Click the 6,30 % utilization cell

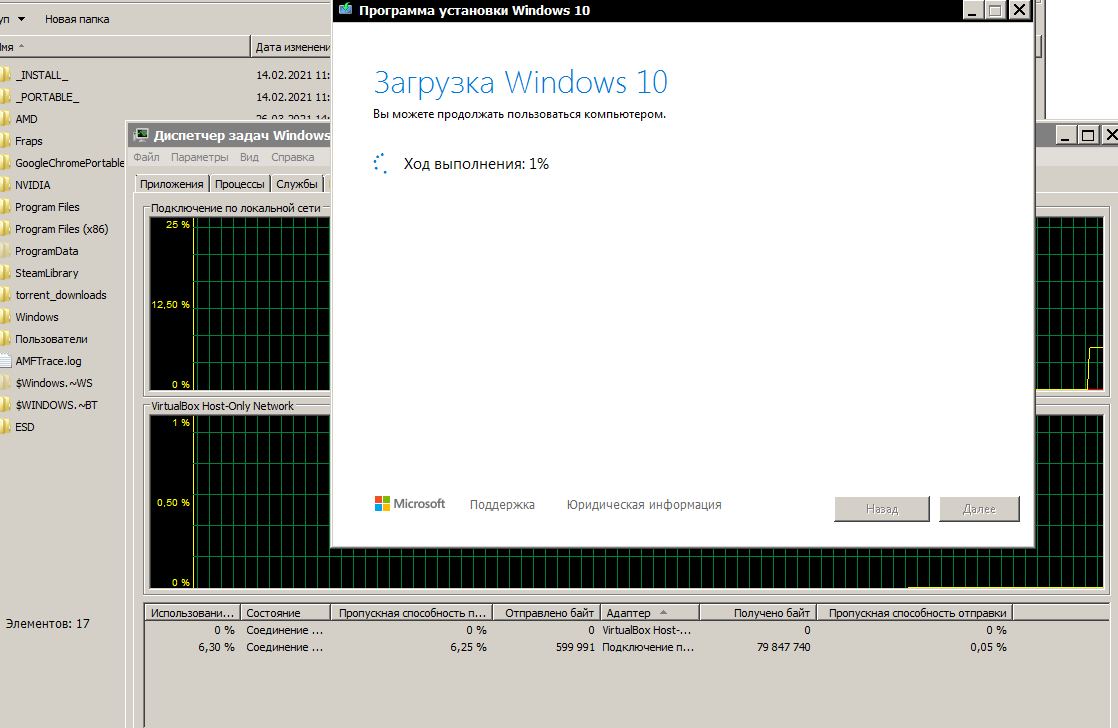[x=216, y=647]
